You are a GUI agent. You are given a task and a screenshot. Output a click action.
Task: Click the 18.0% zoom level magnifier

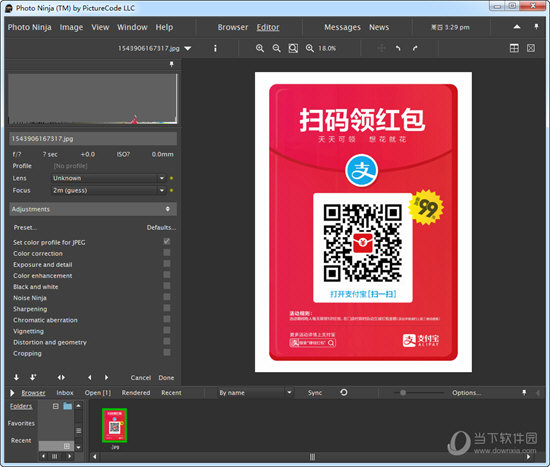310,48
